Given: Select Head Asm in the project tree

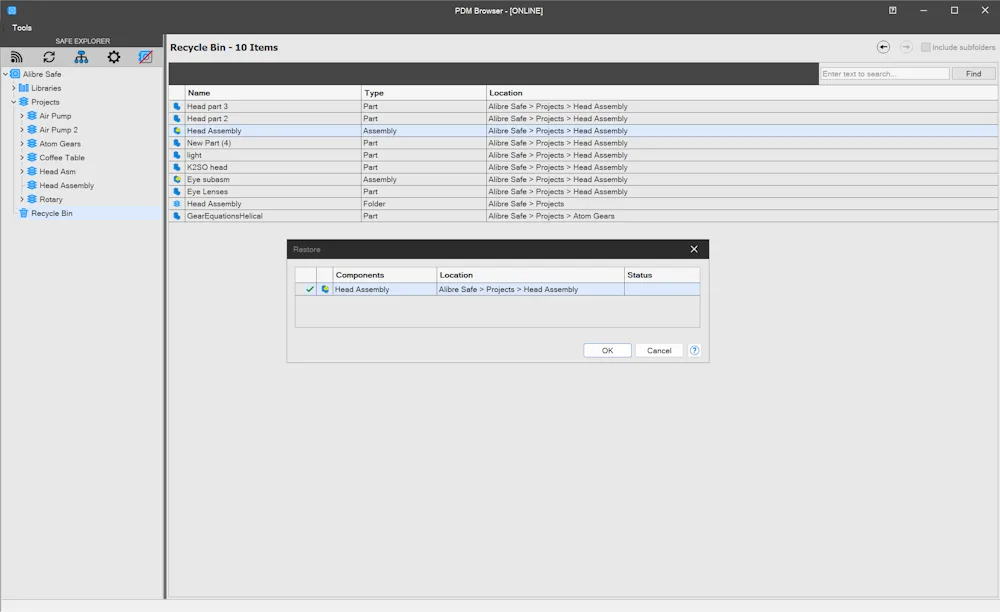Looking at the screenshot, I should tap(57, 171).
